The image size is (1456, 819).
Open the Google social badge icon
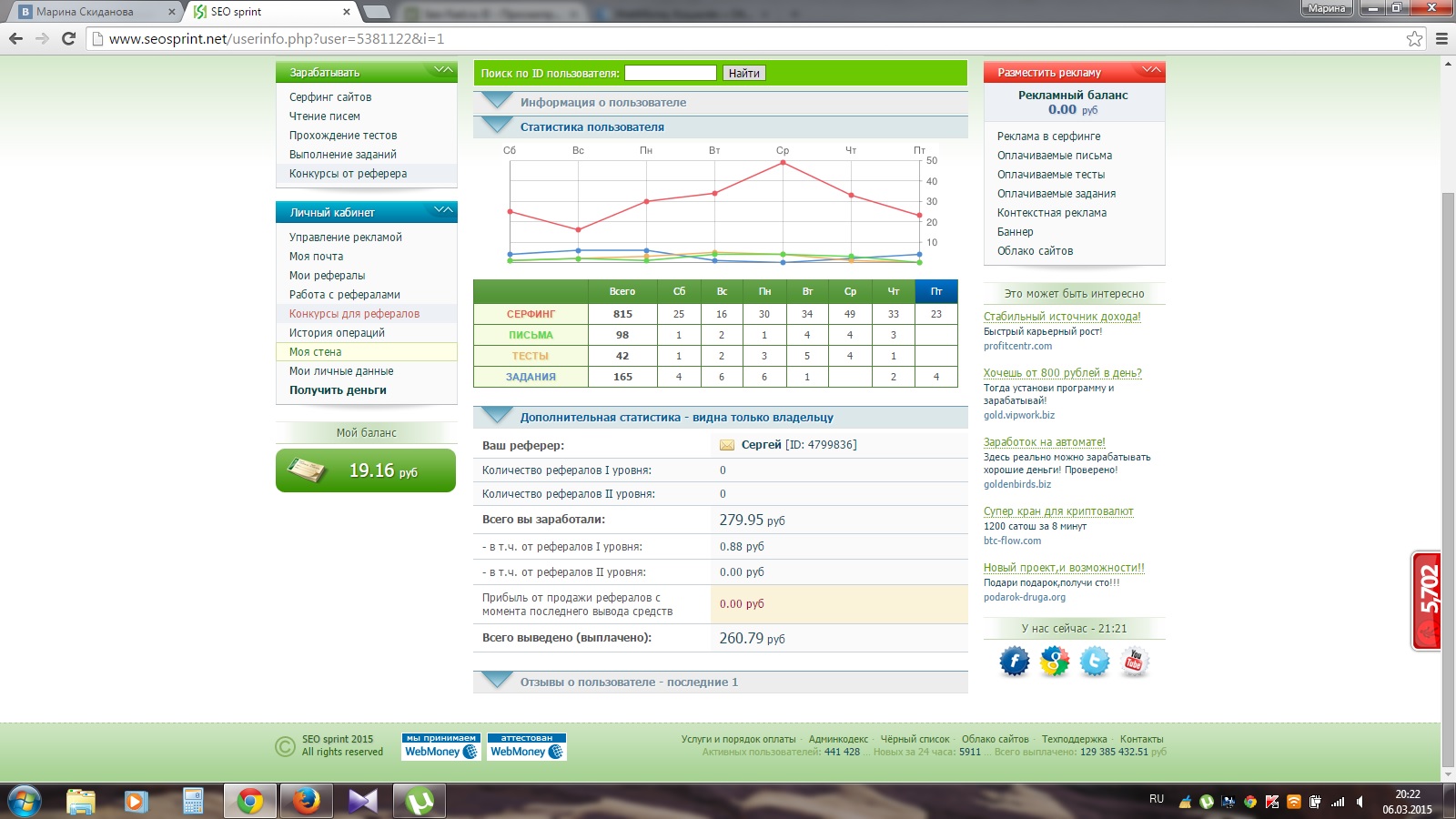pos(1054,662)
